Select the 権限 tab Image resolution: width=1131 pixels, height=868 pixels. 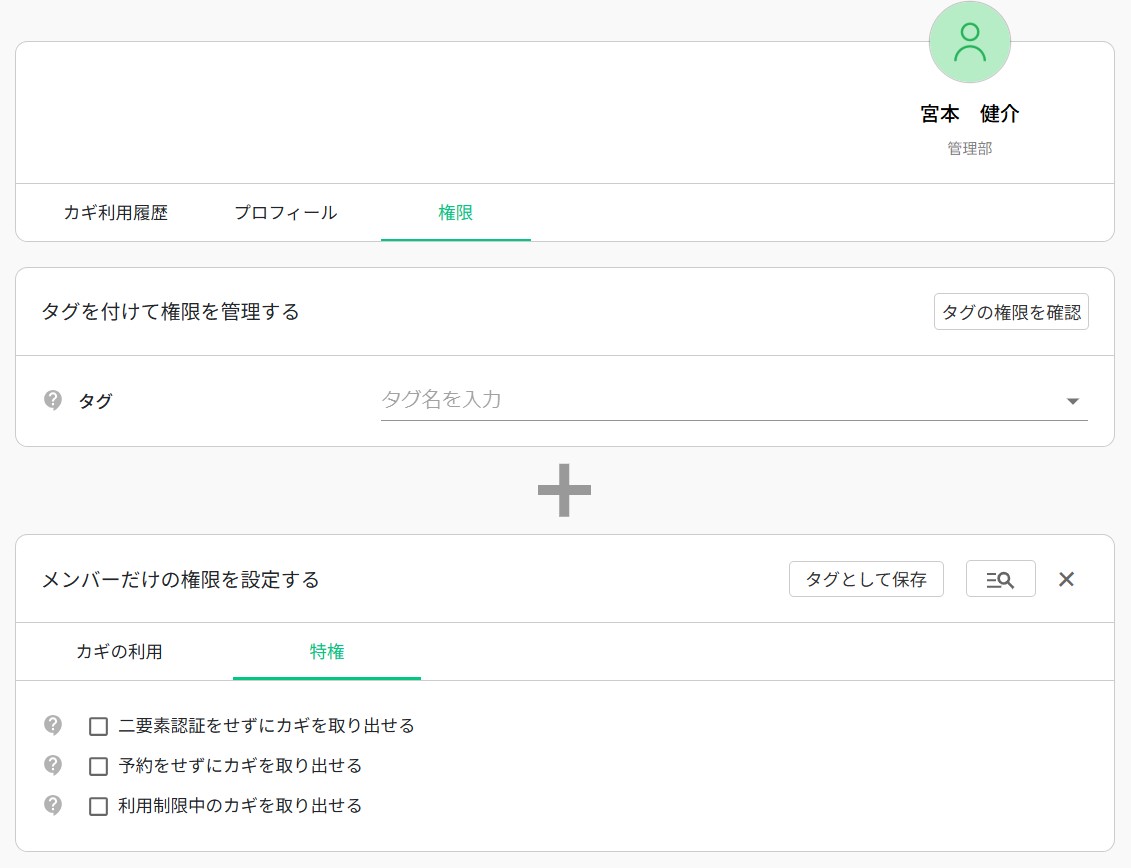pos(455,213)
